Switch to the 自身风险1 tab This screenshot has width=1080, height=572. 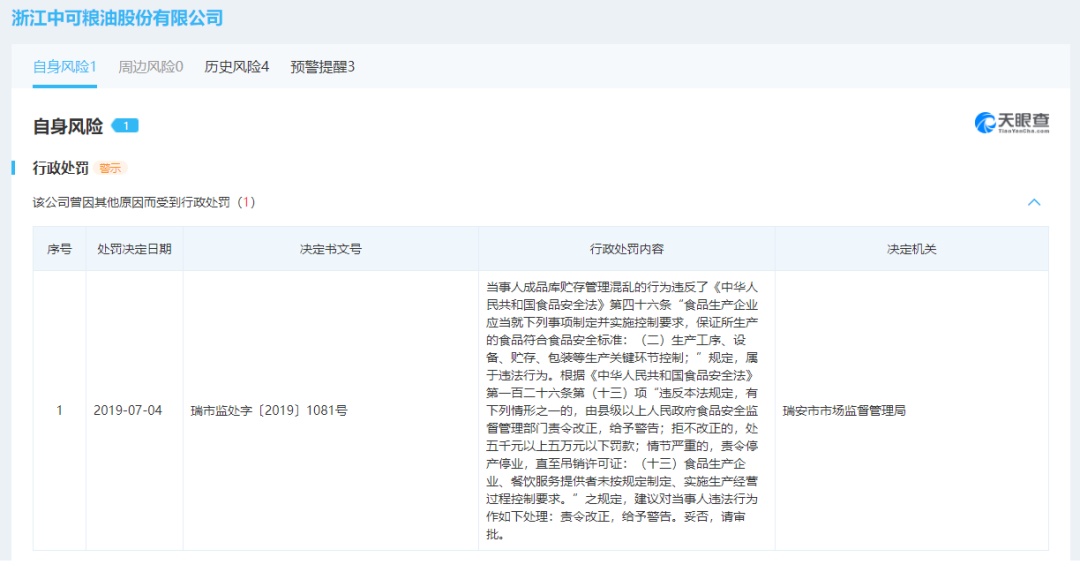(x=64, y=67)
